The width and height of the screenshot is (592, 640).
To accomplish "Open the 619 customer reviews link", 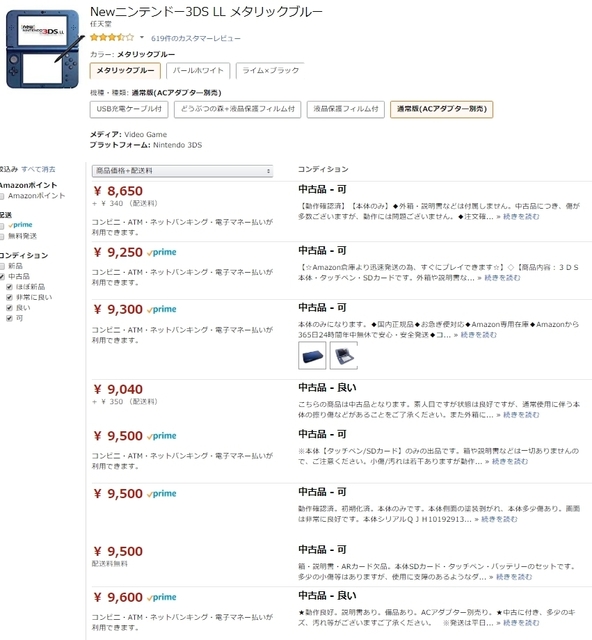I will point(196,38).
